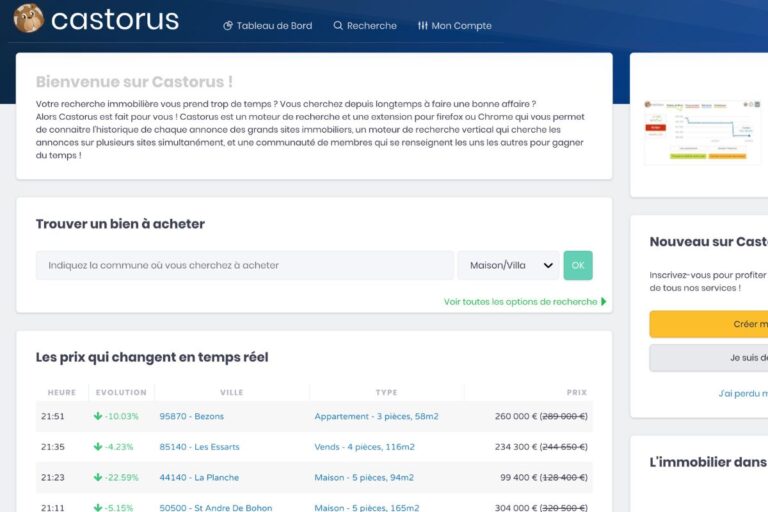Open Maison - 5 pièces, 165m2 listing

367,507
